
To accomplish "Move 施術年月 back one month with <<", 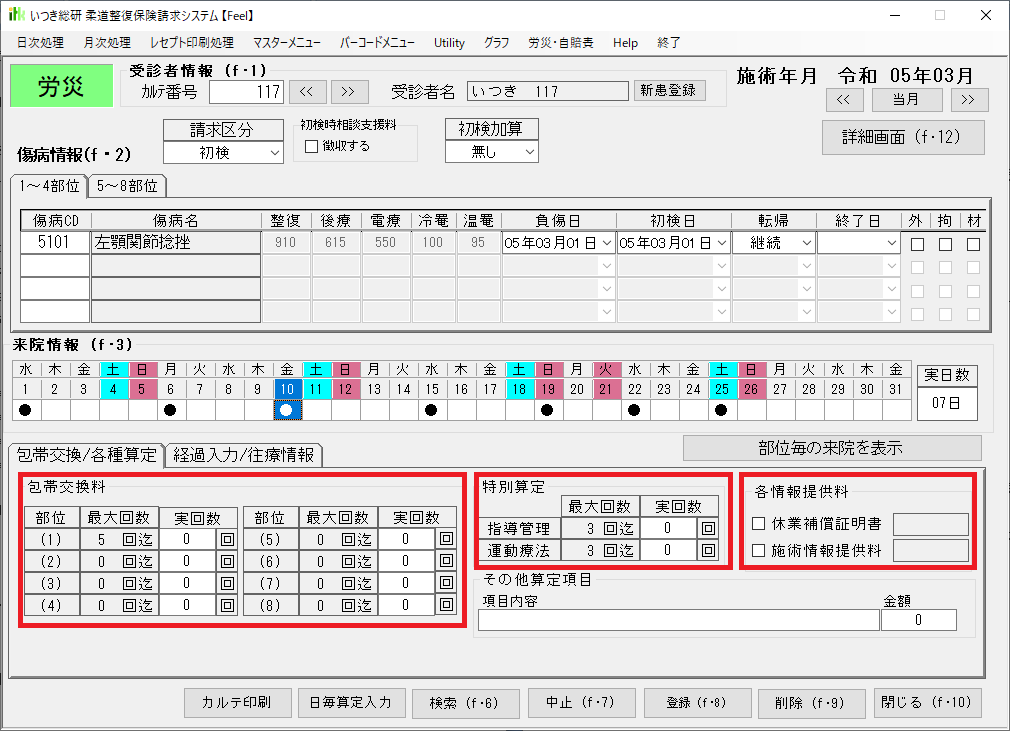I will [x=843, y=99].
